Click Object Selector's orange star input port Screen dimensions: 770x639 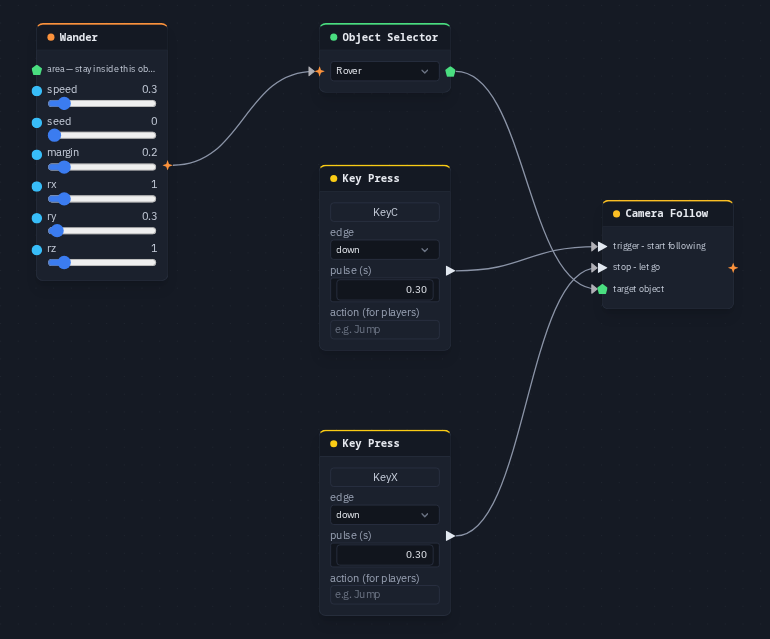pyautogui.click(x=320, y=72)
